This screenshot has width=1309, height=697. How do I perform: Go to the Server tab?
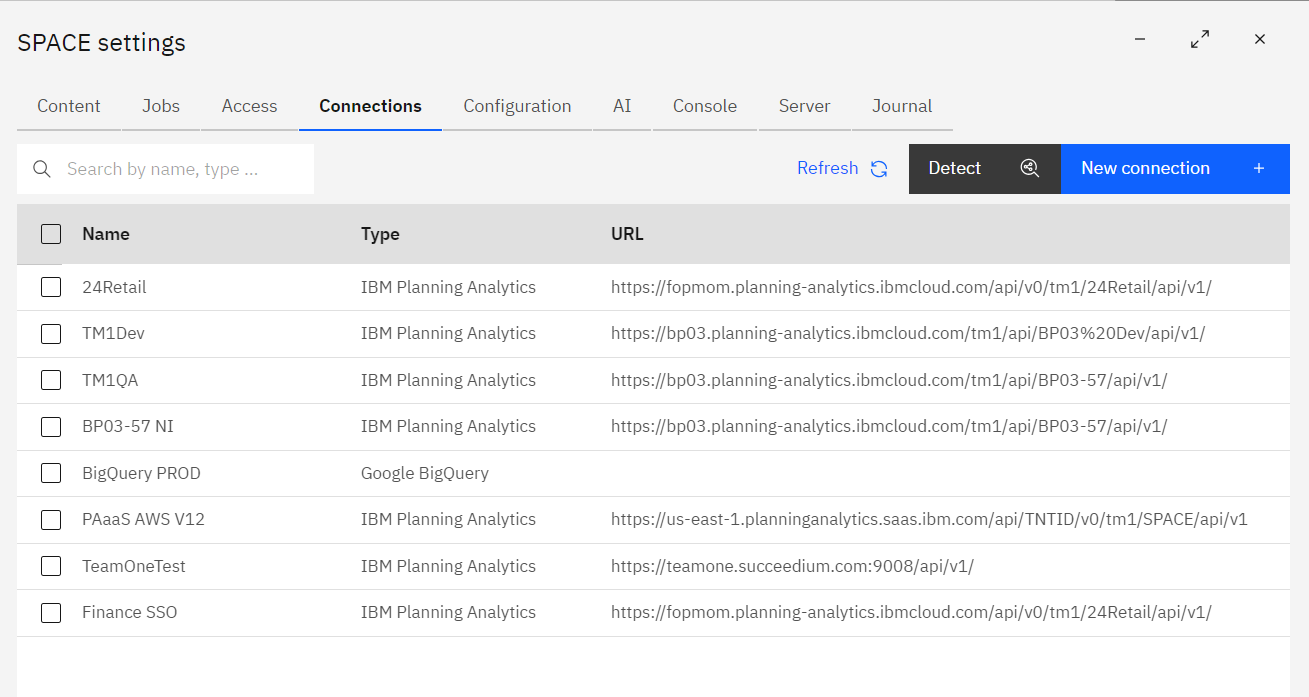click(x=805, y=106)
